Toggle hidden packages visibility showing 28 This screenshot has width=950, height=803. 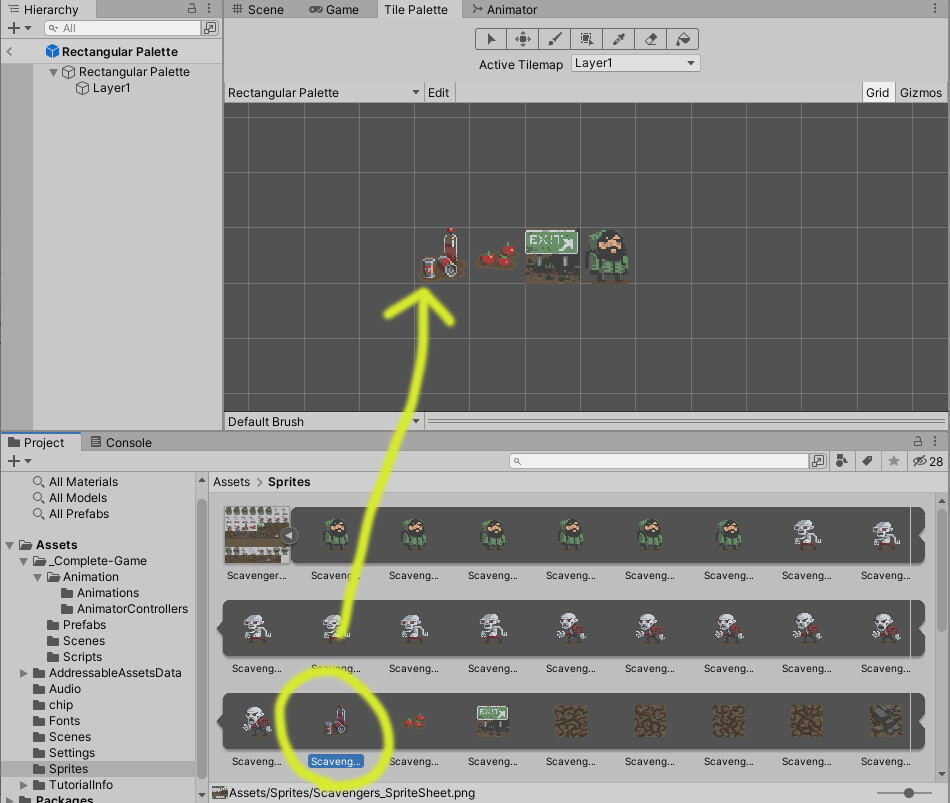coord(928,461)
